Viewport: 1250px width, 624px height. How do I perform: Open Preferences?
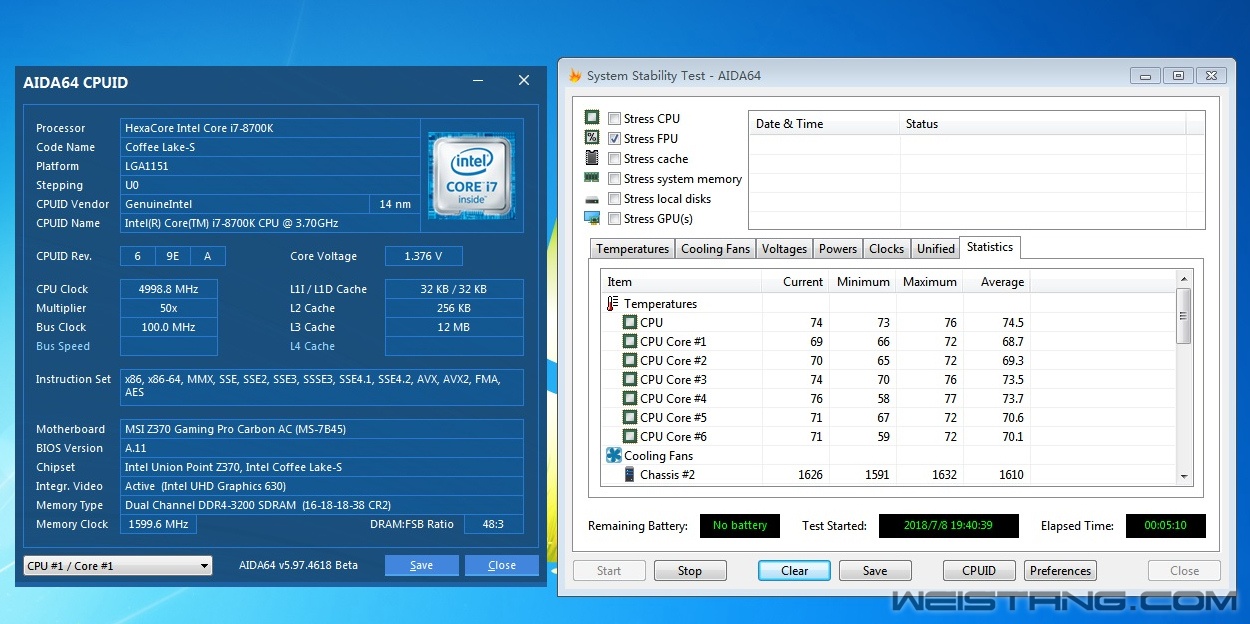(1061, 571)
